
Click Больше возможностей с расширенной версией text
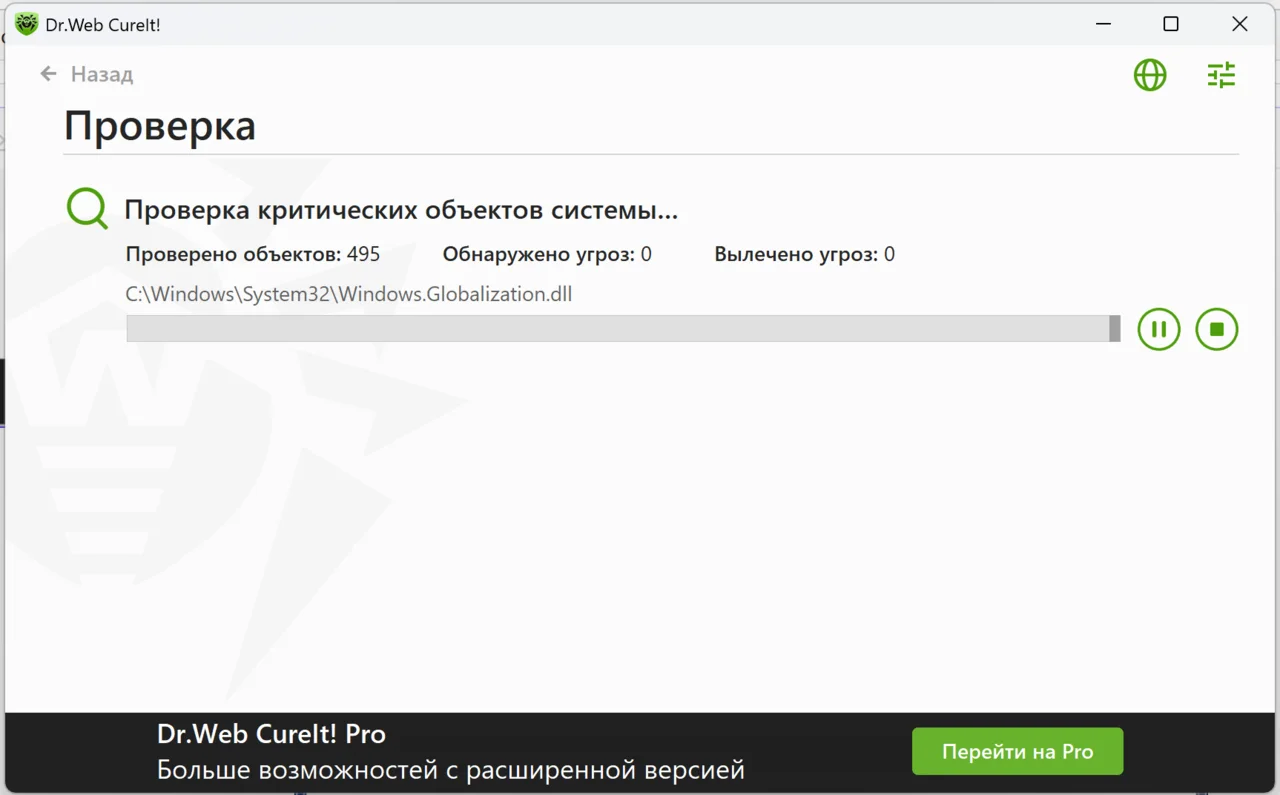[x=451, y=770]
